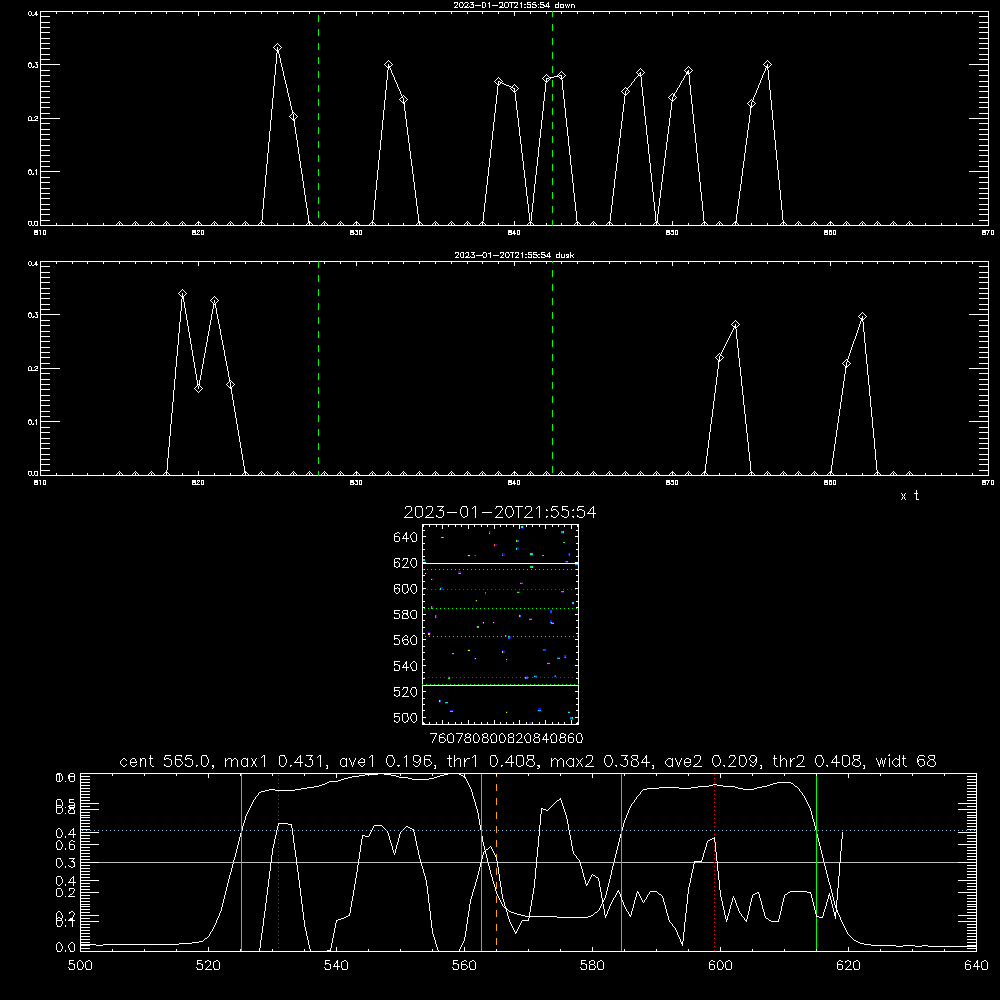
Task: Click the 640 x-axis label of the bottom plot
Action: tap(976, 966)
